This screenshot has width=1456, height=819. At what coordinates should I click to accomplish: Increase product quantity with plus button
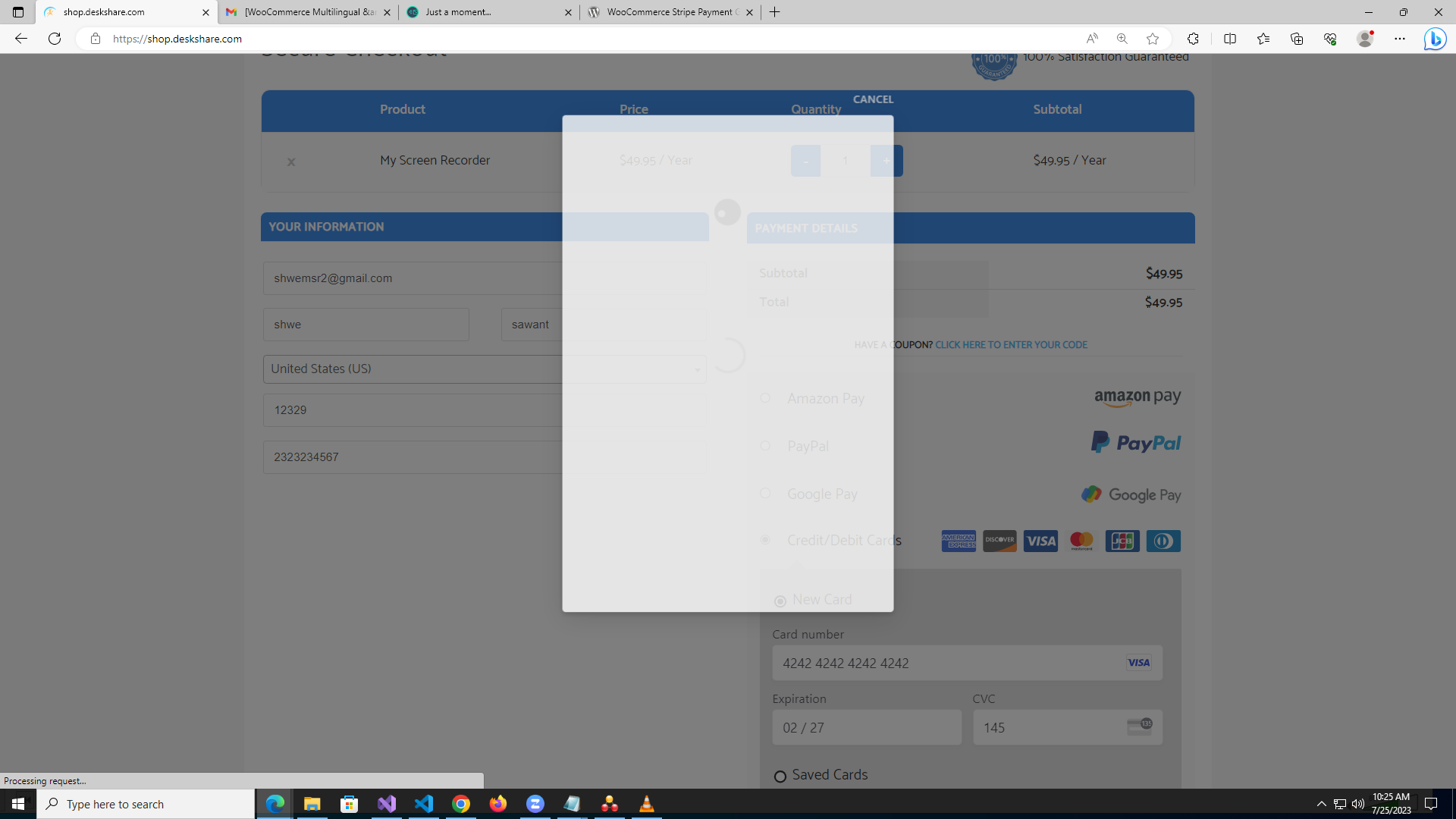pos(886,161)
